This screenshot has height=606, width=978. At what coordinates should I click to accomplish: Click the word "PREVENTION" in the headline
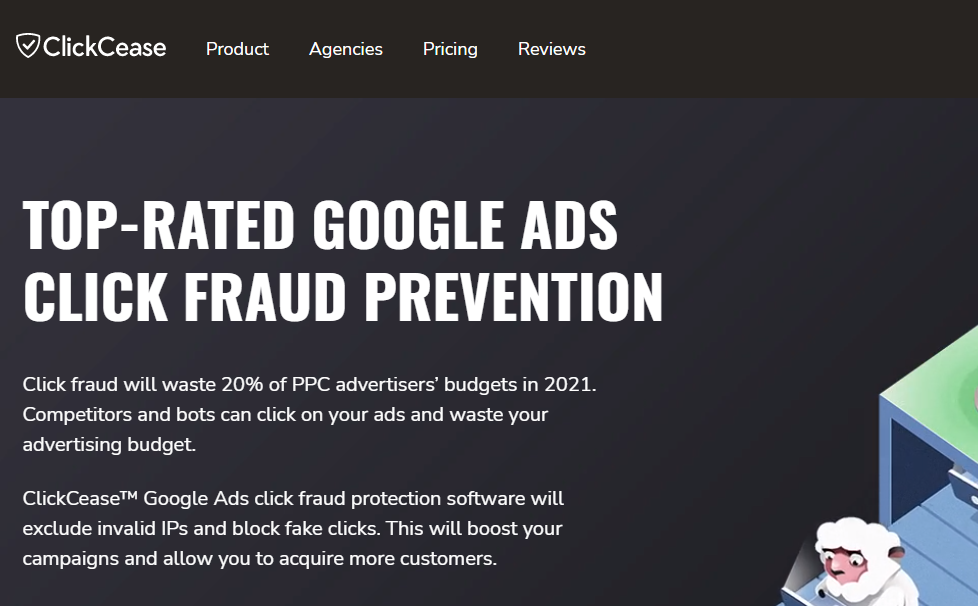513,295
